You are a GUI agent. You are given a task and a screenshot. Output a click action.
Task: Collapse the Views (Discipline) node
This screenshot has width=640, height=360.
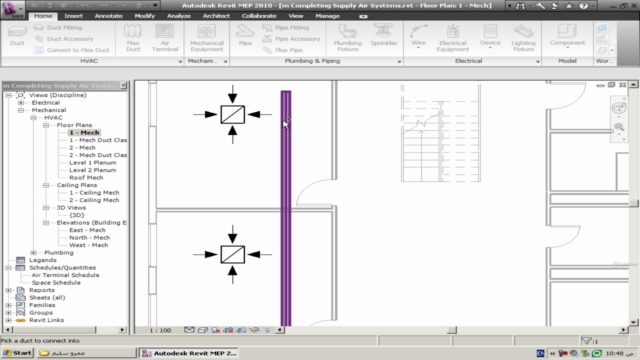tap(8, 95)
